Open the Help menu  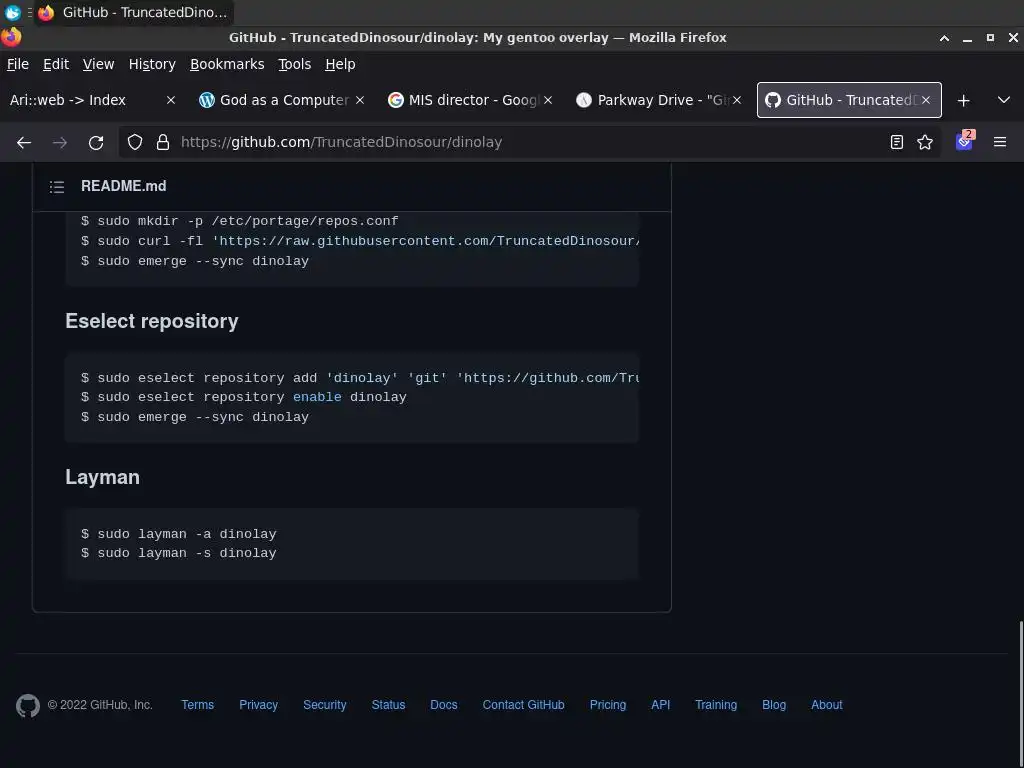point(340,64)
